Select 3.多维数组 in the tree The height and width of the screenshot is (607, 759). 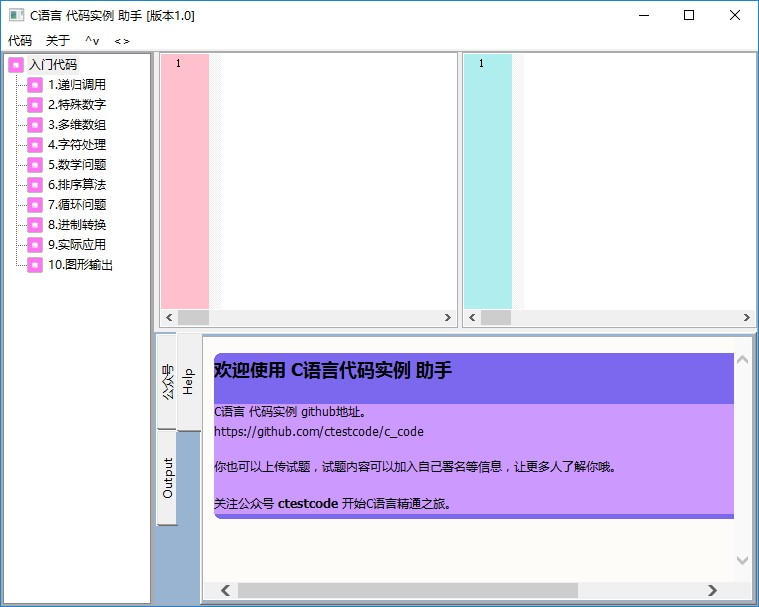tap(76, 125)
